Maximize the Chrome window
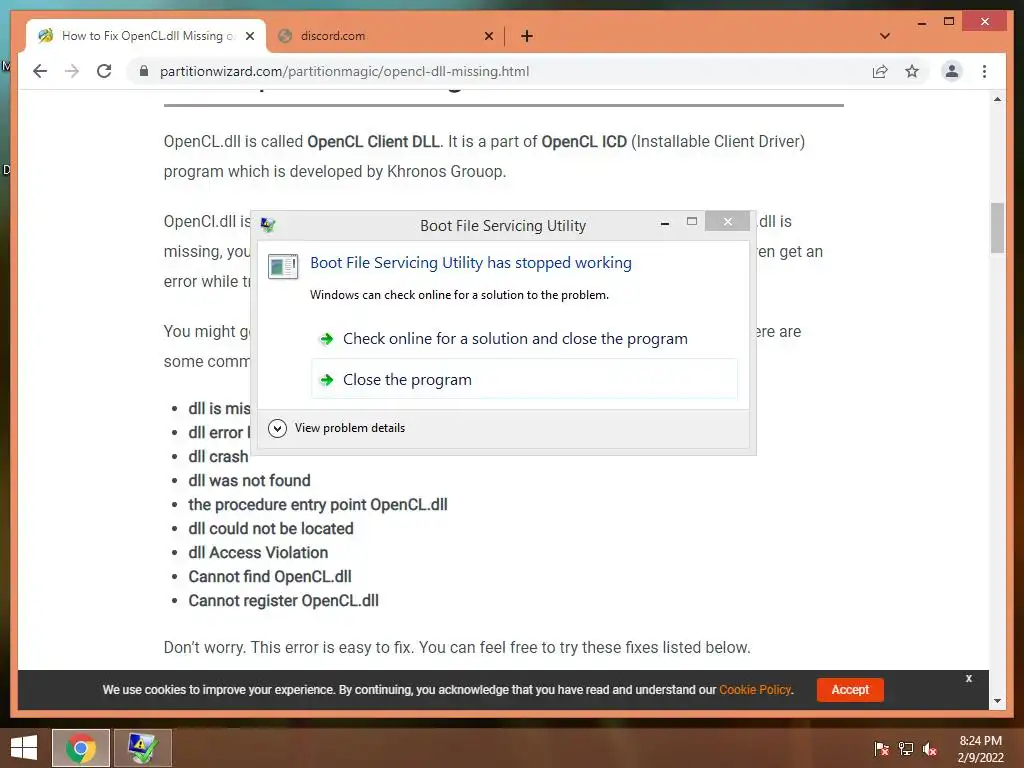1024x768 pixels. 949,22
